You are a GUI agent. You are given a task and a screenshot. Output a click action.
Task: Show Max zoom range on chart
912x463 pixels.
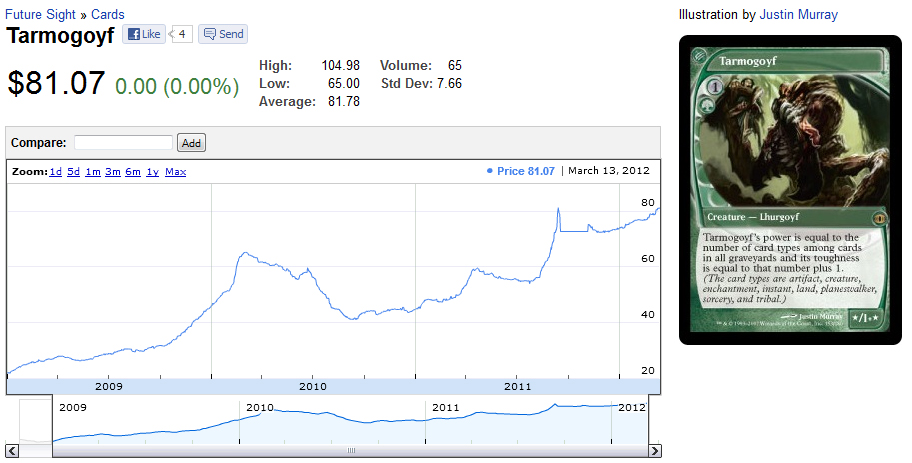(175, 172)
